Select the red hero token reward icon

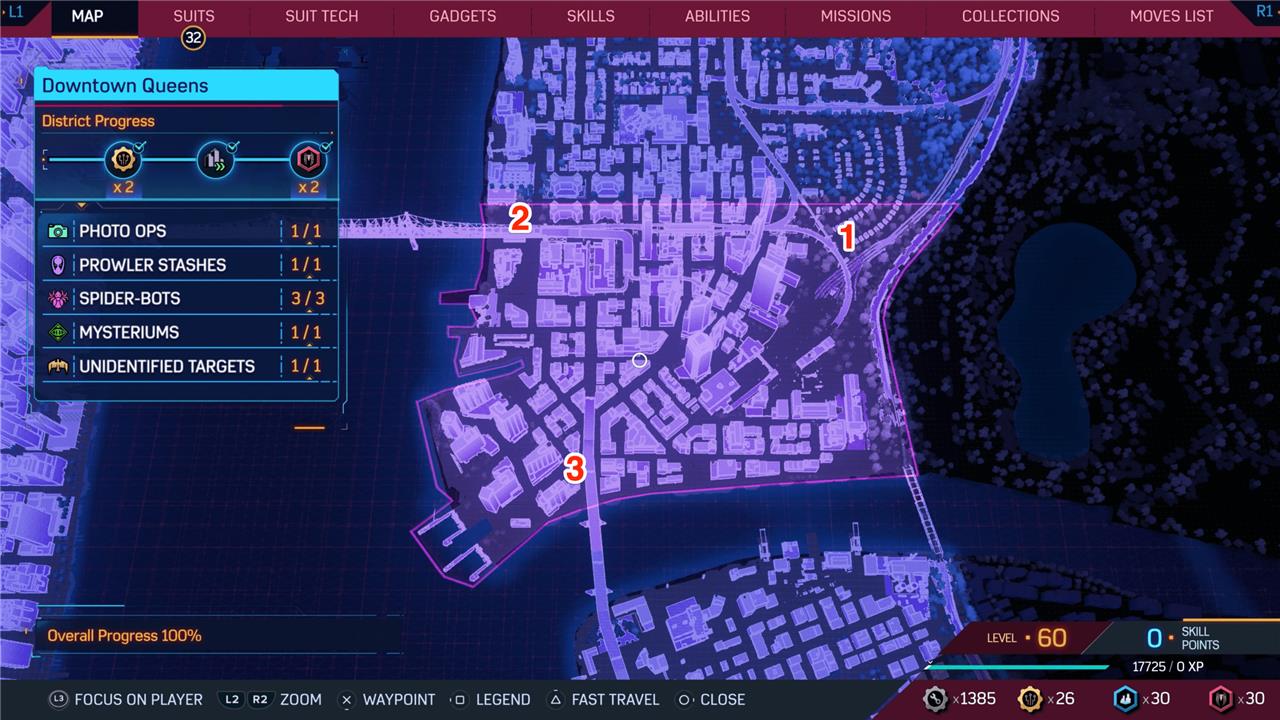(307, 159)
